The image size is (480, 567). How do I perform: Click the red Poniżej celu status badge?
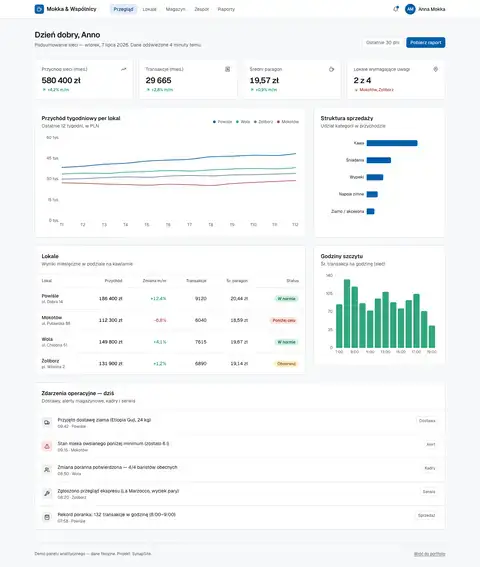click(284, 320)
